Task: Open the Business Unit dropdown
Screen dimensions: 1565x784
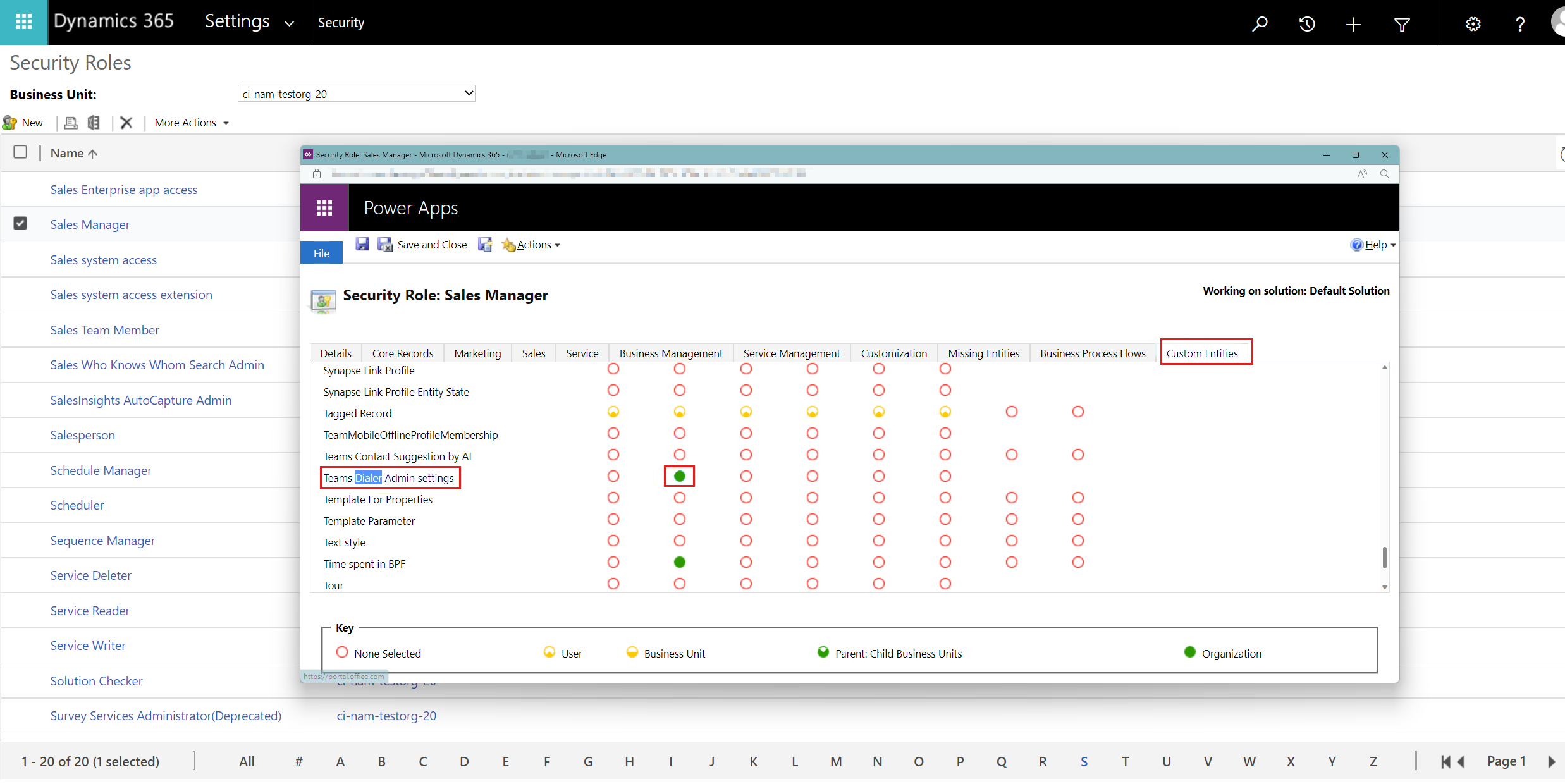Action: pyautogui.click(x=357, y=94)
